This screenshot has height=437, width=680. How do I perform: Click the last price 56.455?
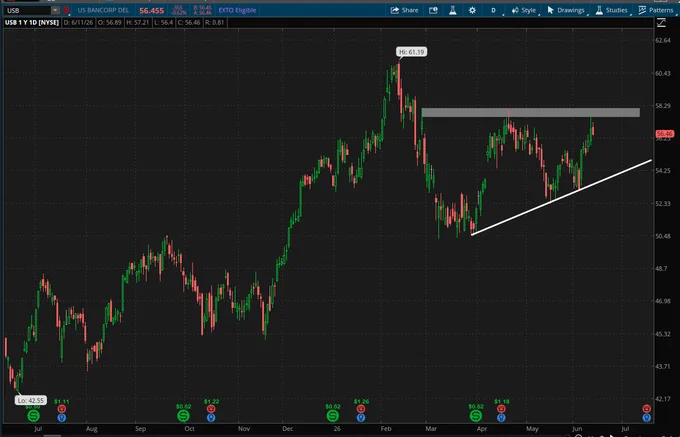151,10
